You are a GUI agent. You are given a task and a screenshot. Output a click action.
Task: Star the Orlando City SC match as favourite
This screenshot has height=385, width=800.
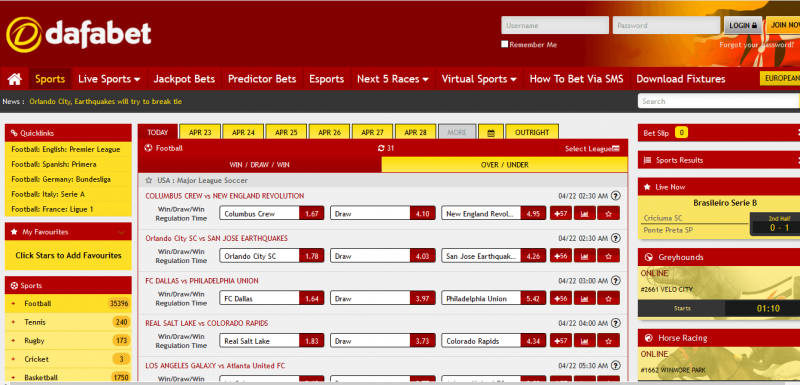click(608, 256)
